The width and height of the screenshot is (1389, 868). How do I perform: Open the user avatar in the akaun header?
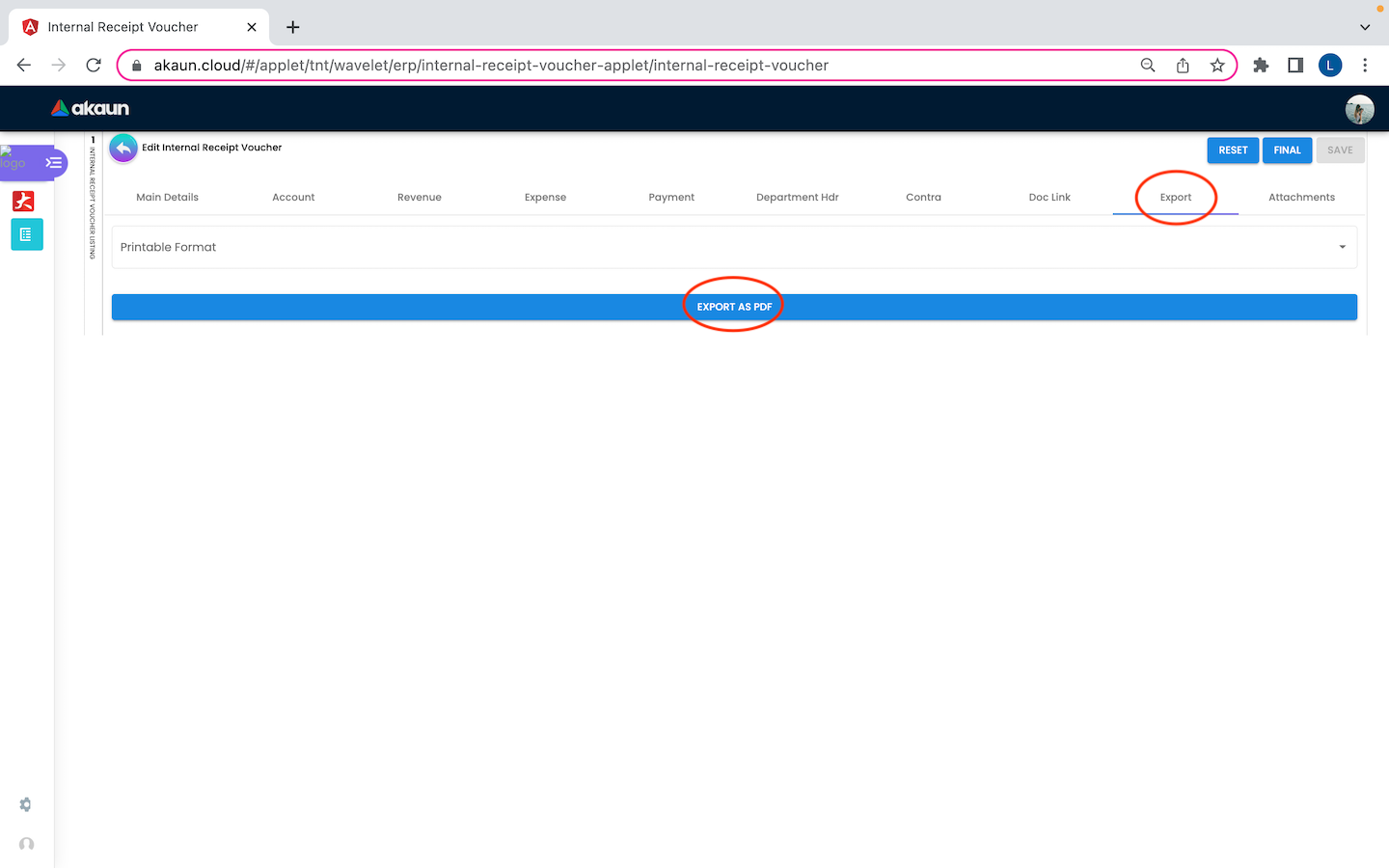click(1359, 109)
